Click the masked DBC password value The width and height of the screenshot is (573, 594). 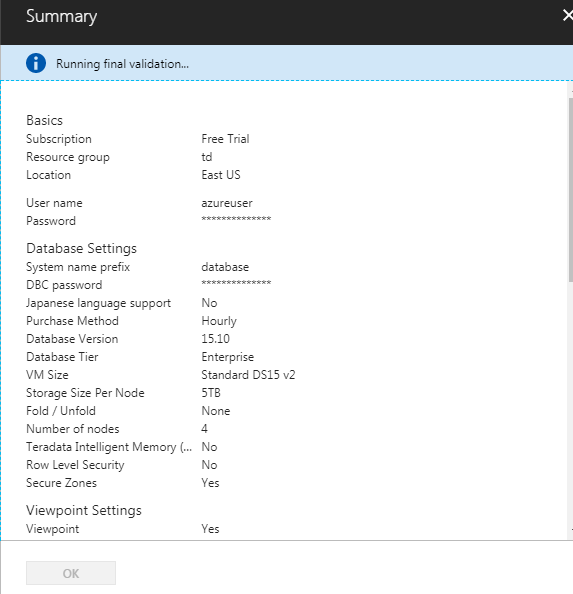click(x=236, y=283)
